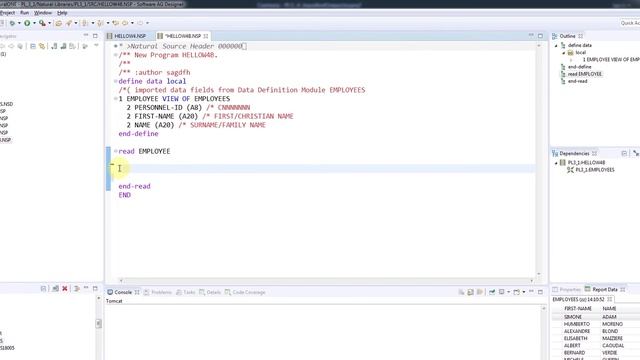
Task: Click the editor horizontal scrollbar
Action: [327, 280]
